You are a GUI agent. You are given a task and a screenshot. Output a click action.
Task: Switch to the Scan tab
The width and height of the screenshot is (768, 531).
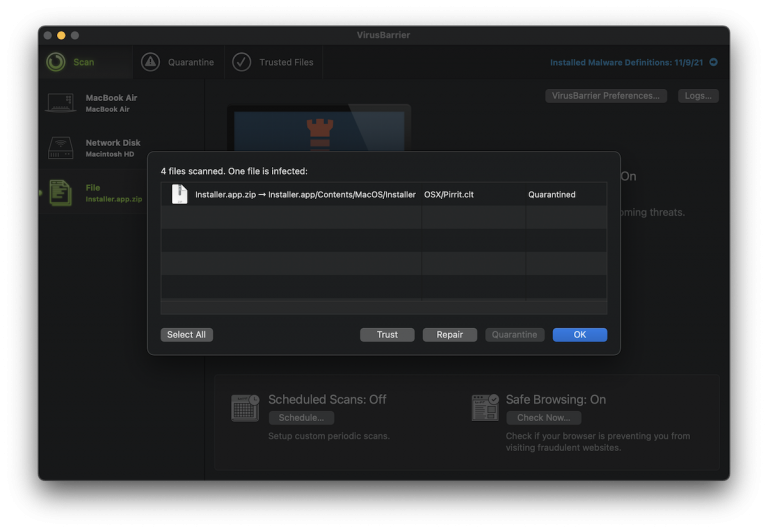pos(86,62)
